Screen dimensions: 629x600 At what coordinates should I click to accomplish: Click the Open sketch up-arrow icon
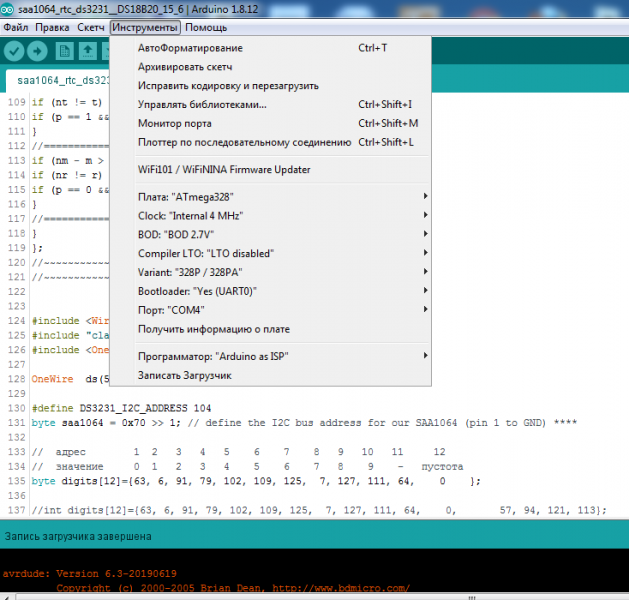point(88,51)
